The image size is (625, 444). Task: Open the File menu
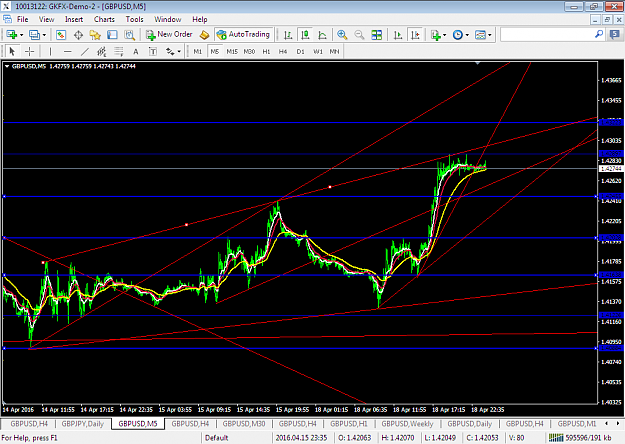pyautogui.click(x=22, y=19)
